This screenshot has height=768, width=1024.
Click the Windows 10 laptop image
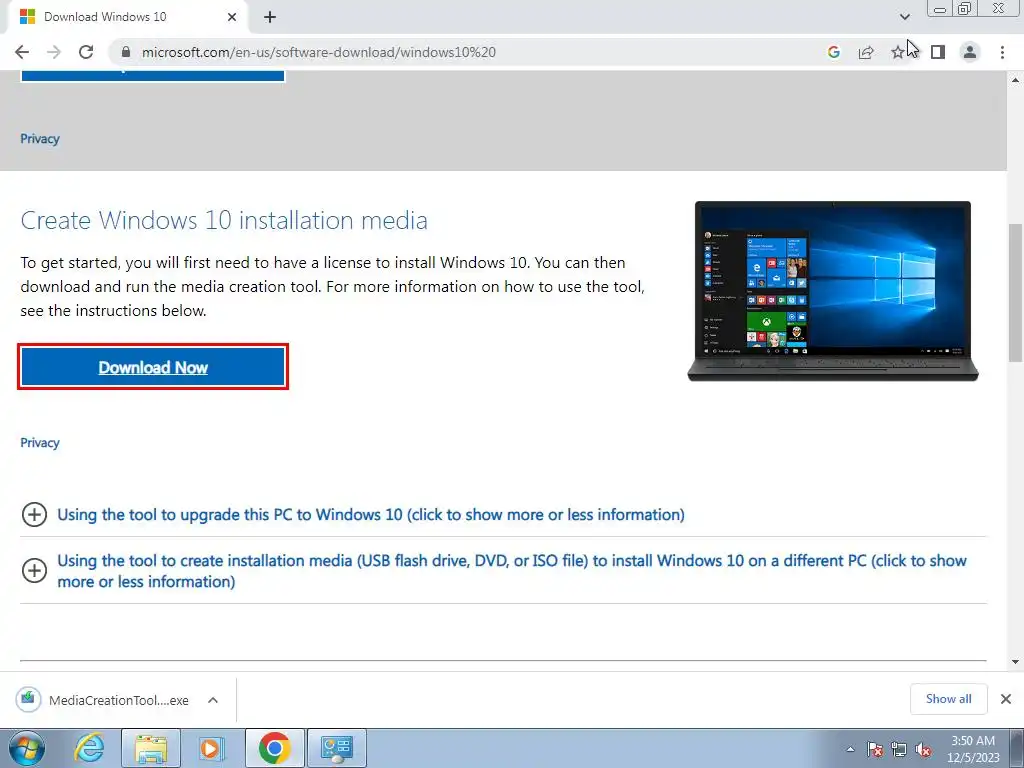pyautogui.click(x=833, y=291)
